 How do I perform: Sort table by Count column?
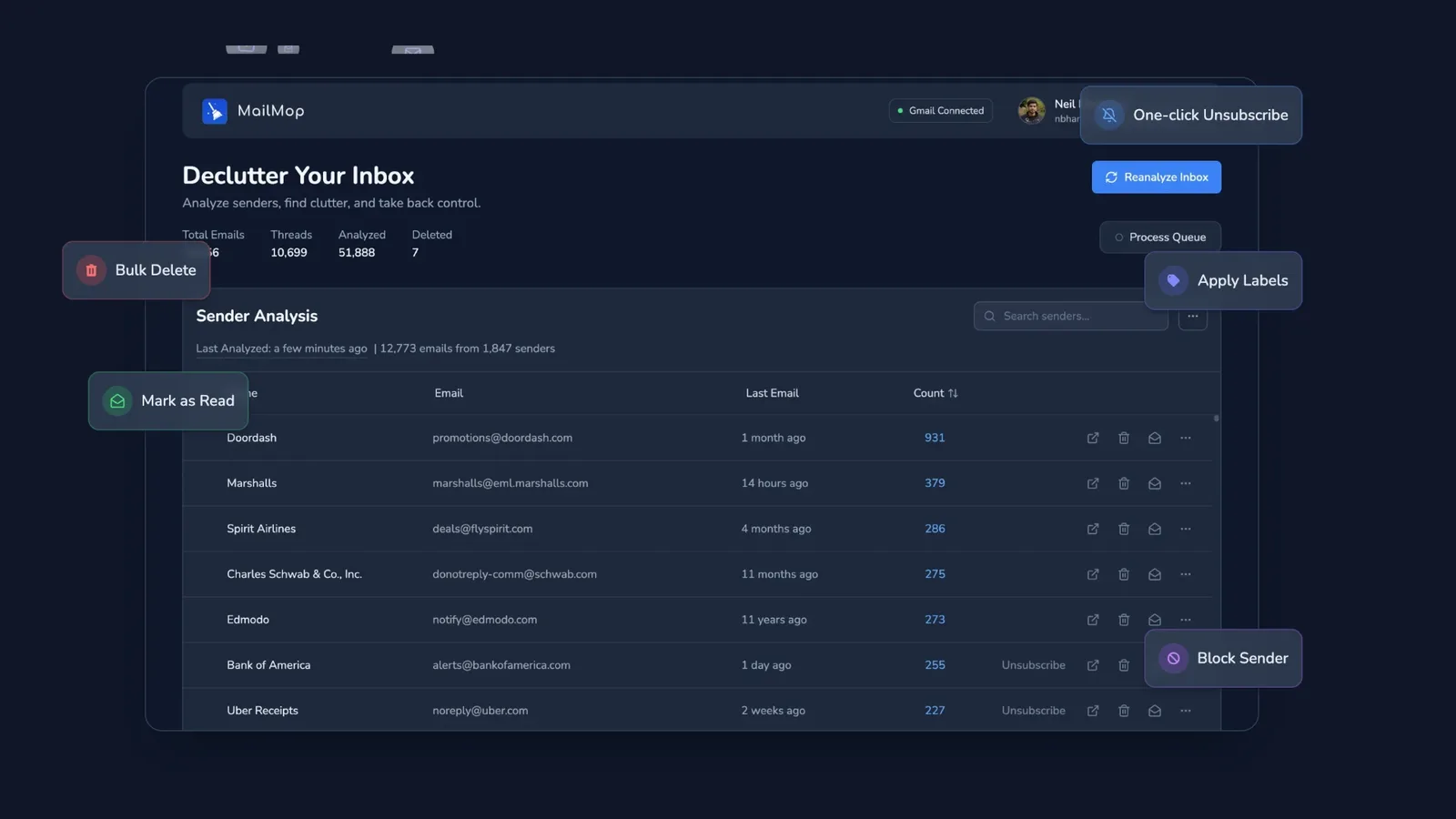tap(935, 393)
